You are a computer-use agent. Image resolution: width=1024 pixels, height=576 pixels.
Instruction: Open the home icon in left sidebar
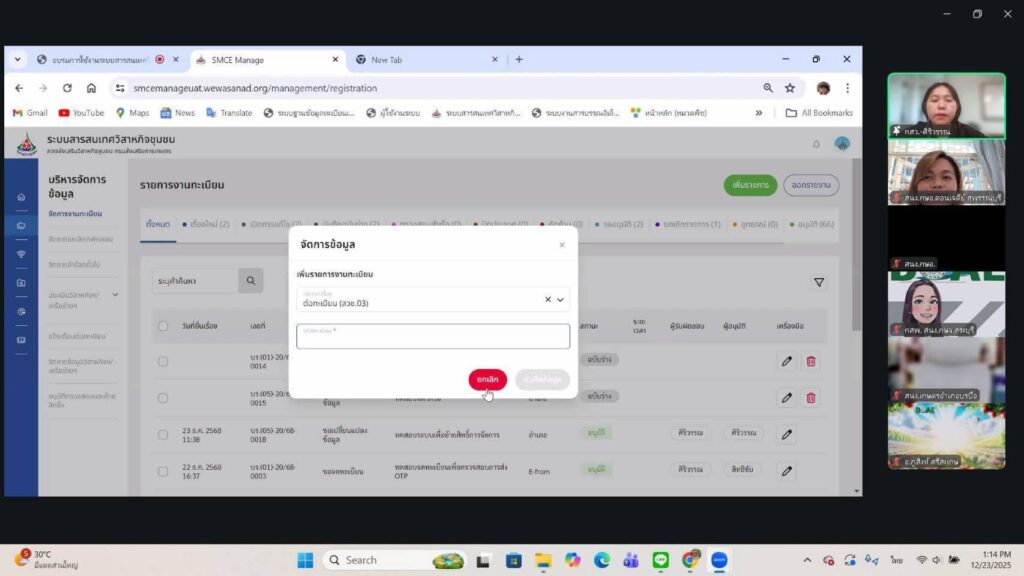[21, 197]
